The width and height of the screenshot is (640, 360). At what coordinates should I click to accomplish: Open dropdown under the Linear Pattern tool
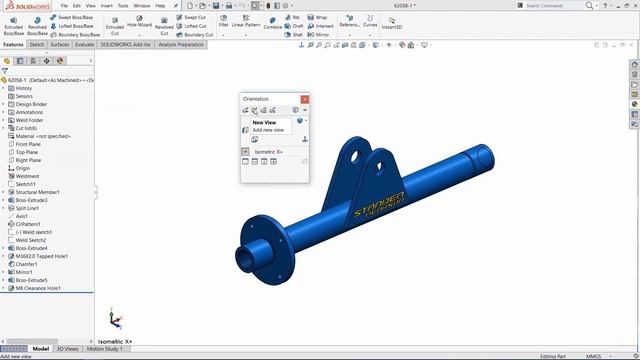pos(246,36)
